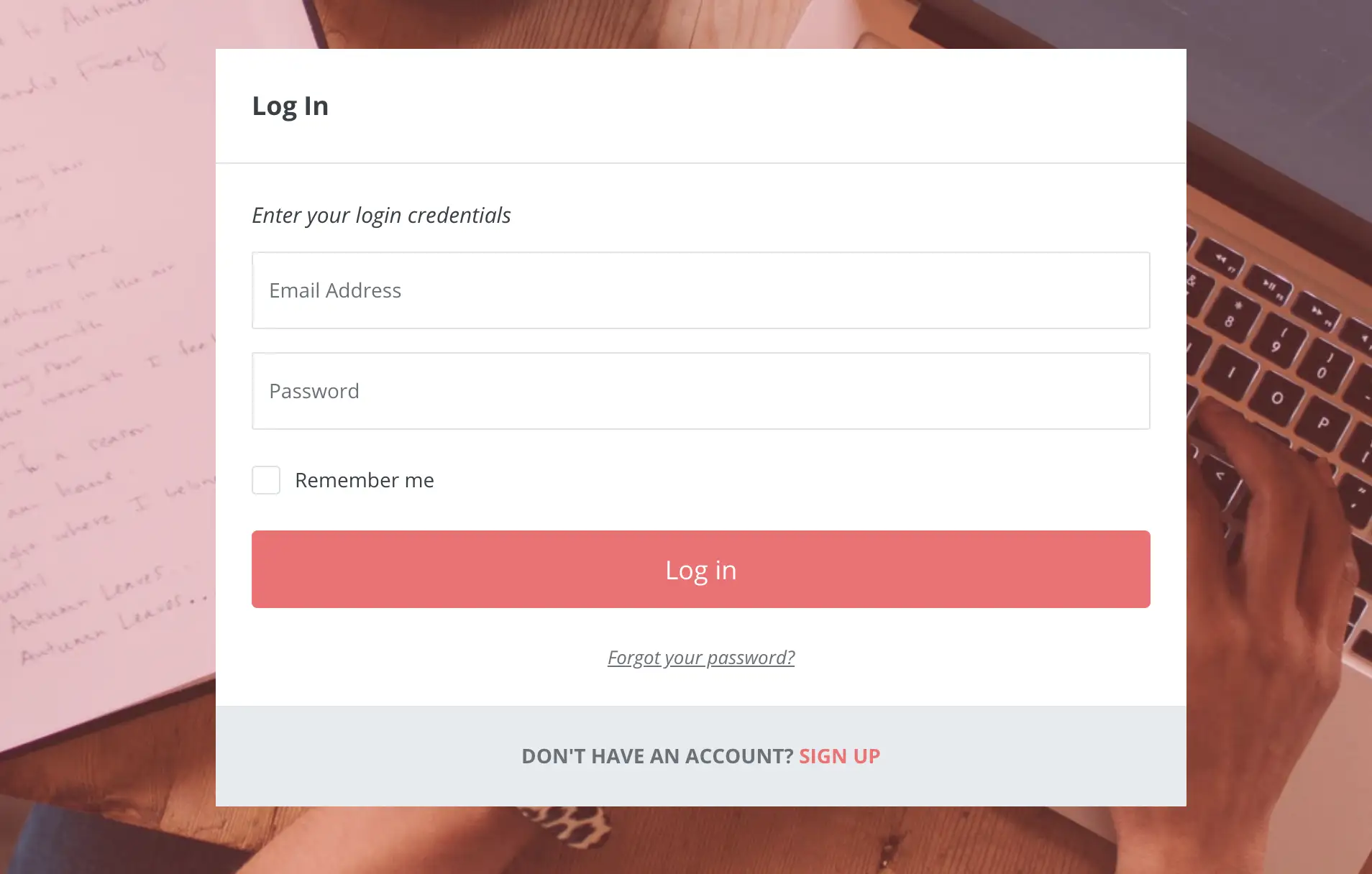Image resolution: width=1372 pixels, height=874 pixels.
Task: Navigate using Forgot your password?
Action: tap(701, 657)
